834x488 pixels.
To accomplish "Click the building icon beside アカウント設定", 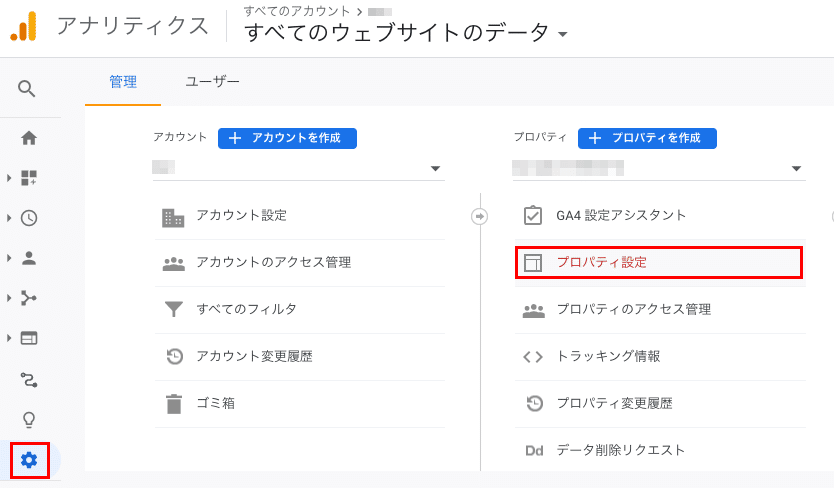I will 173,217.
